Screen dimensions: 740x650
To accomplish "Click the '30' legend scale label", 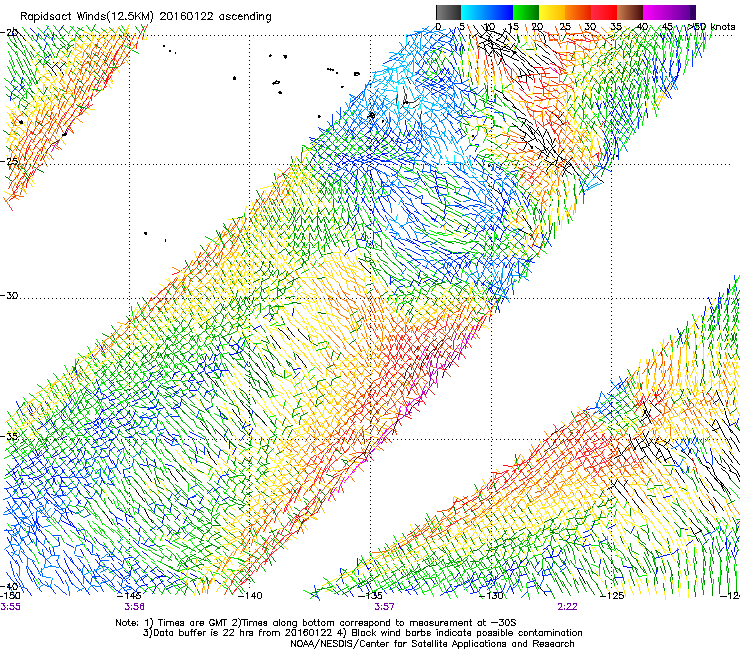I will pos(590,26).
